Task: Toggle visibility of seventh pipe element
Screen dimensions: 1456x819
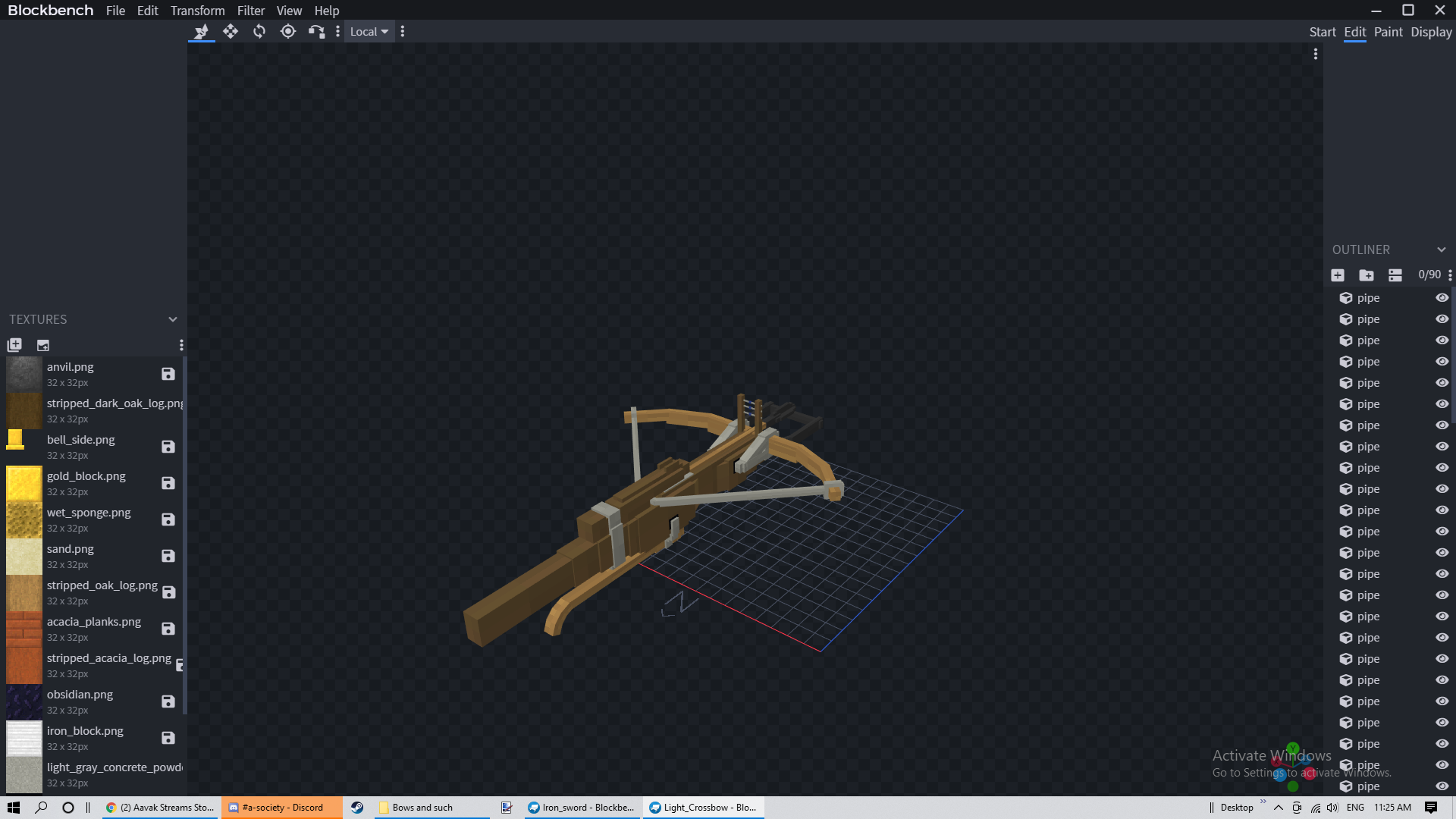Action: [x=1442, y=425]
